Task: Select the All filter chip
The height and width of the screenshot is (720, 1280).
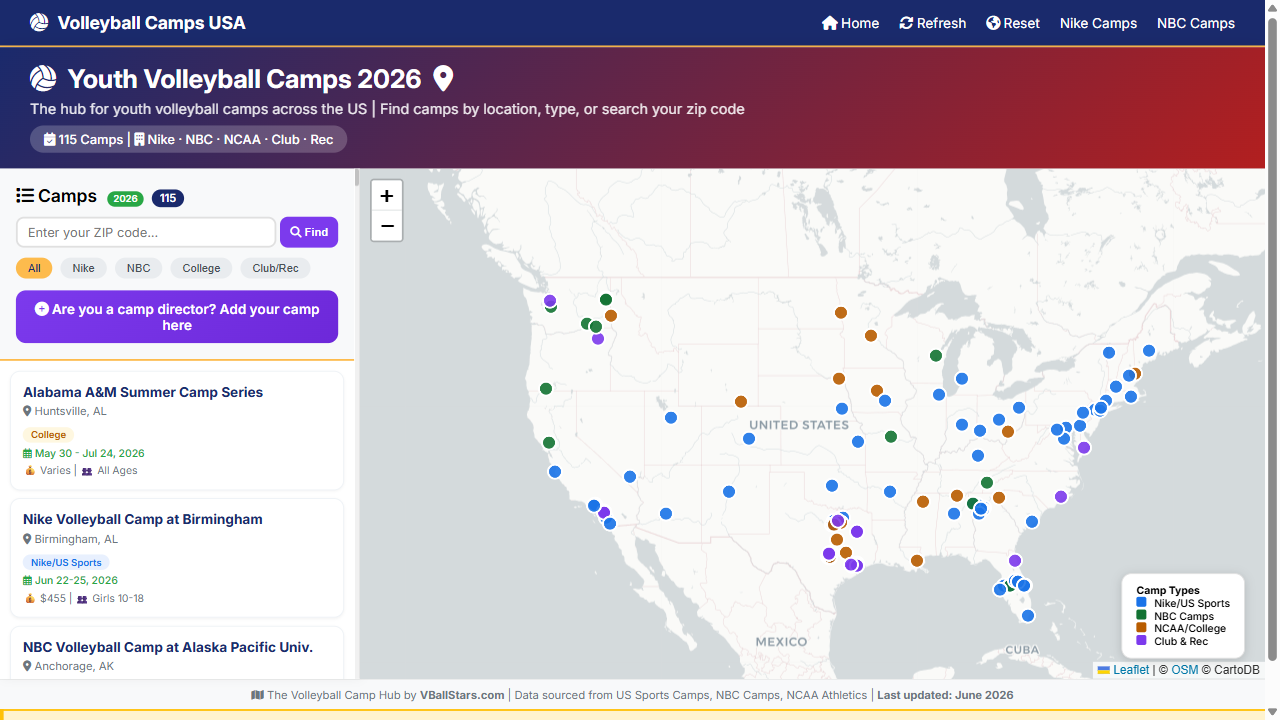Action: (x=34, y=268)
